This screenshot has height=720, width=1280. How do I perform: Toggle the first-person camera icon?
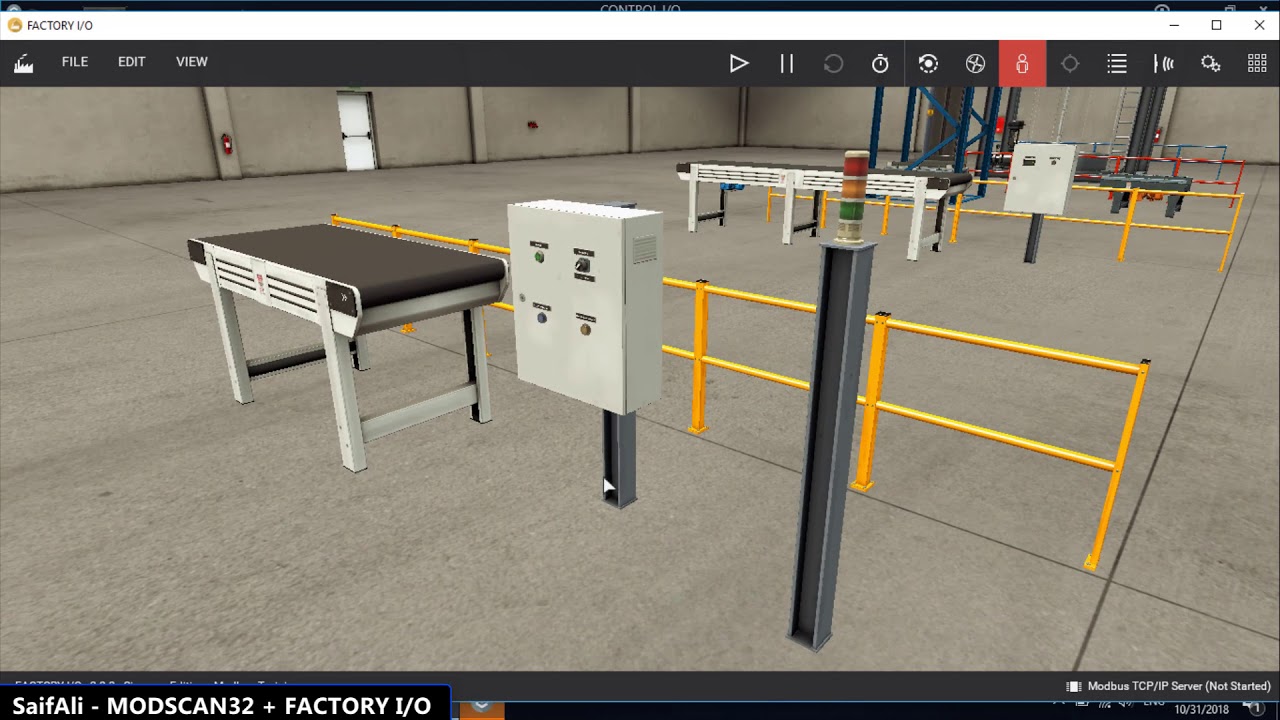[x=1022, y=64]
